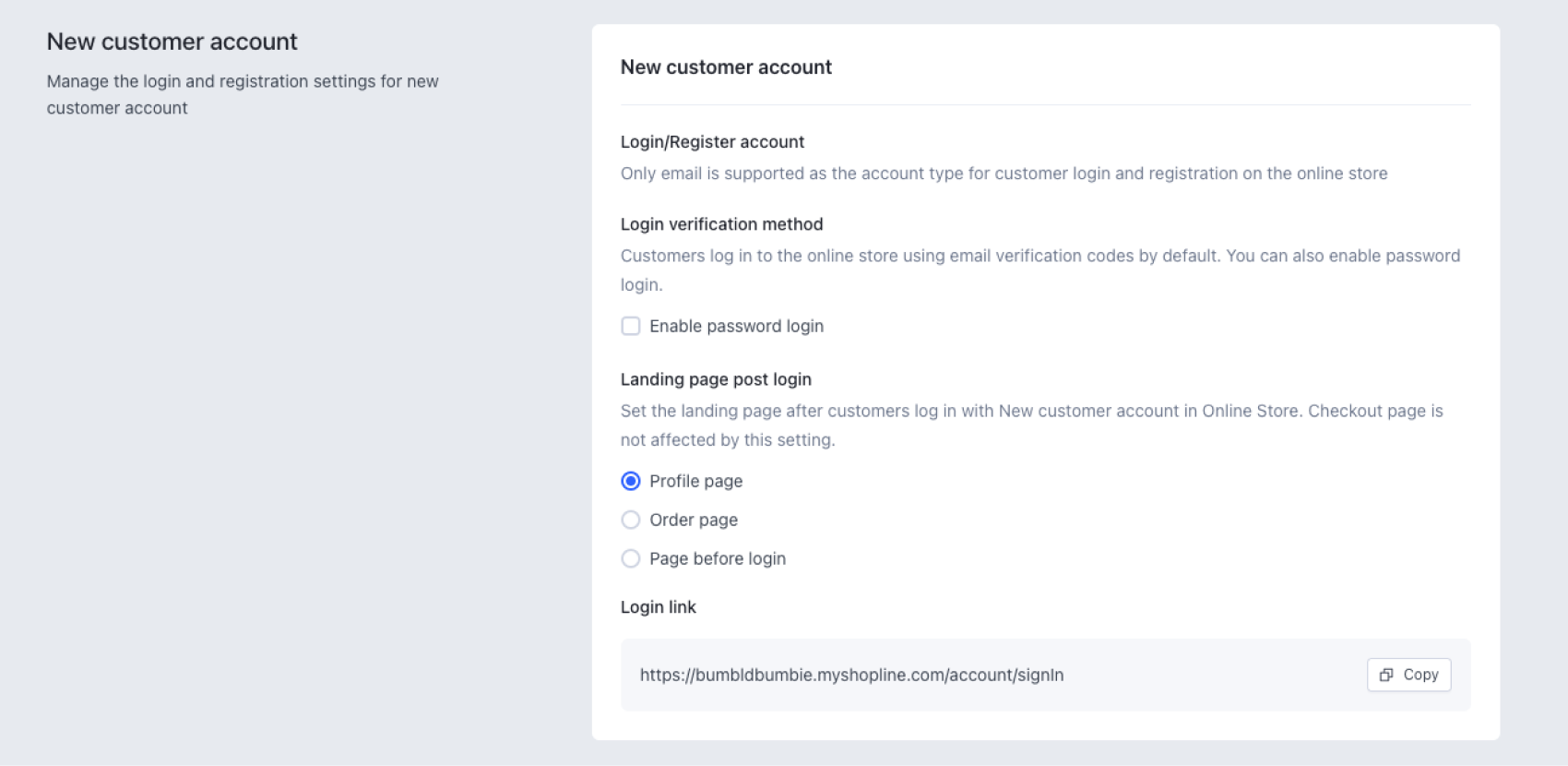
Task: Click the 'Login/Register account' heading
Action: pos(712,142)
